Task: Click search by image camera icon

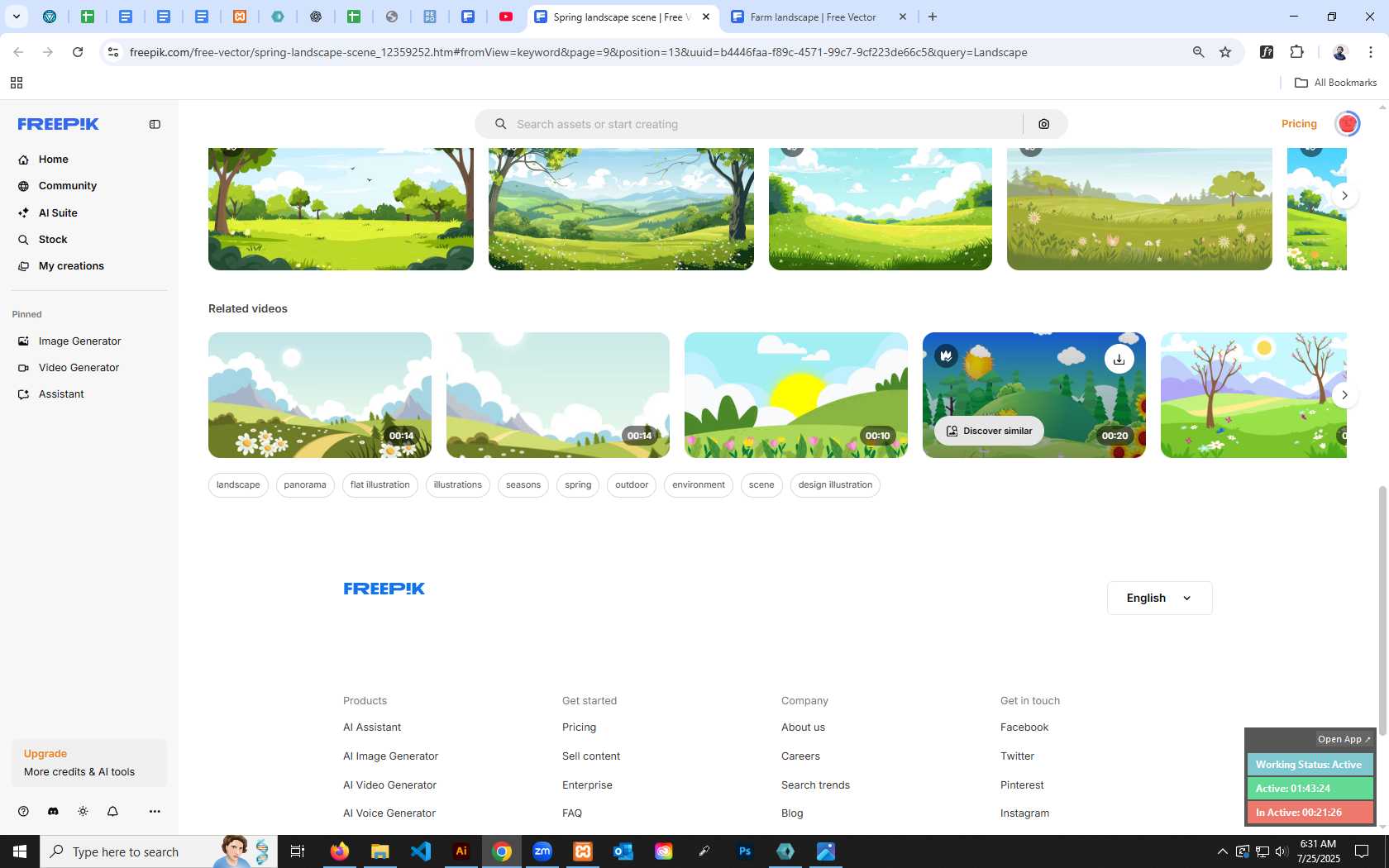Action: click(1044, 124)
